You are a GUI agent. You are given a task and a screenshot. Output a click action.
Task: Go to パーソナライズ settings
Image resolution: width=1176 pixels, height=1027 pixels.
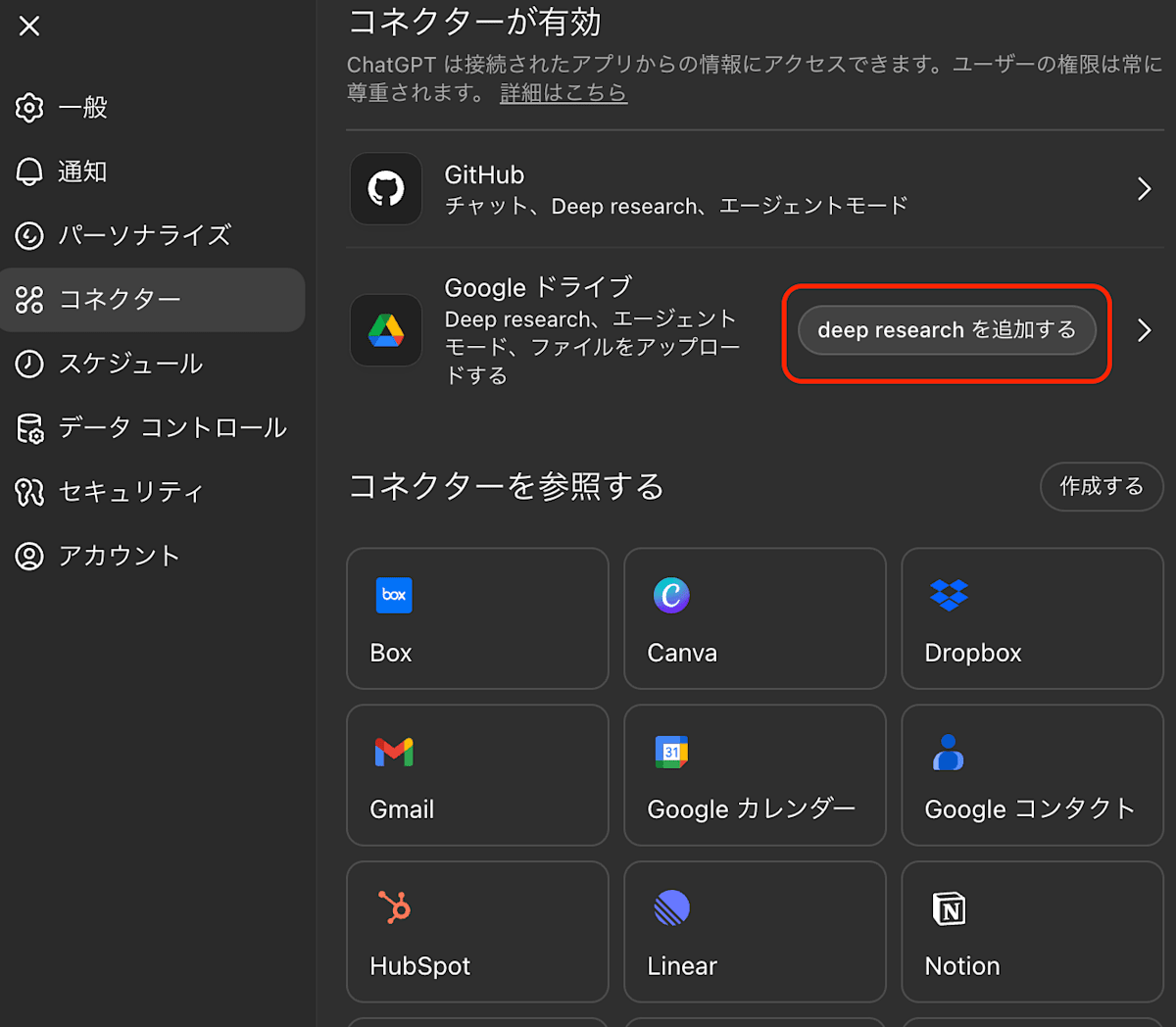point(152,235)
